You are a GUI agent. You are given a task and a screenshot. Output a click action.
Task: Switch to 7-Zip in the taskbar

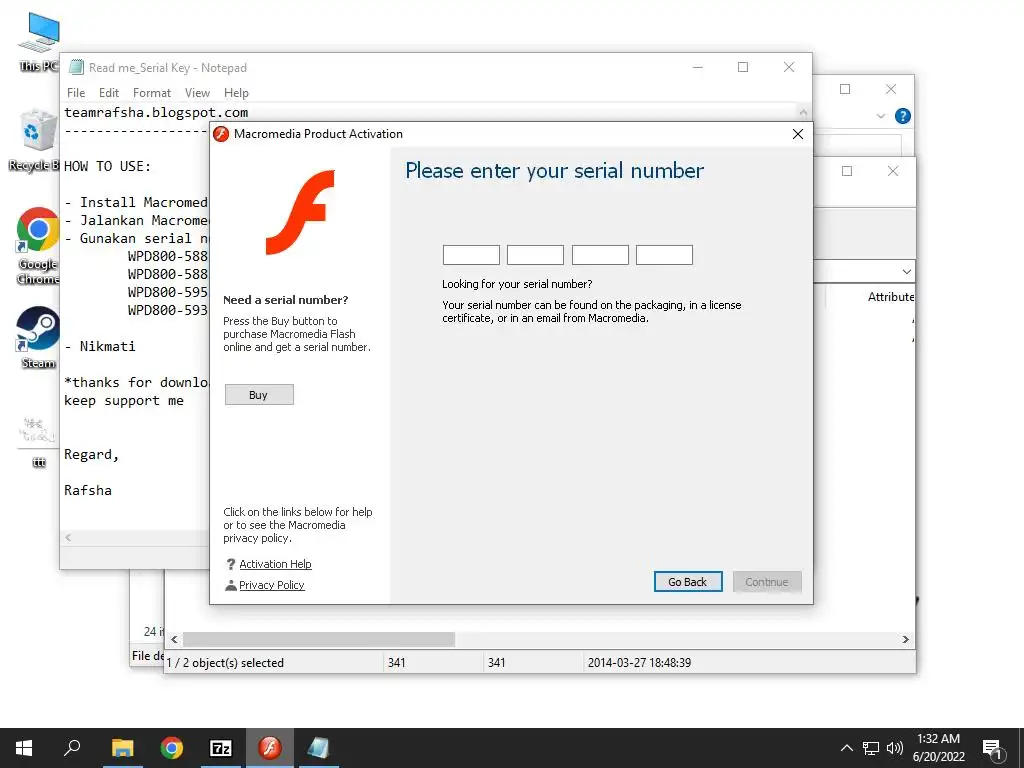[x=221, y=748]
